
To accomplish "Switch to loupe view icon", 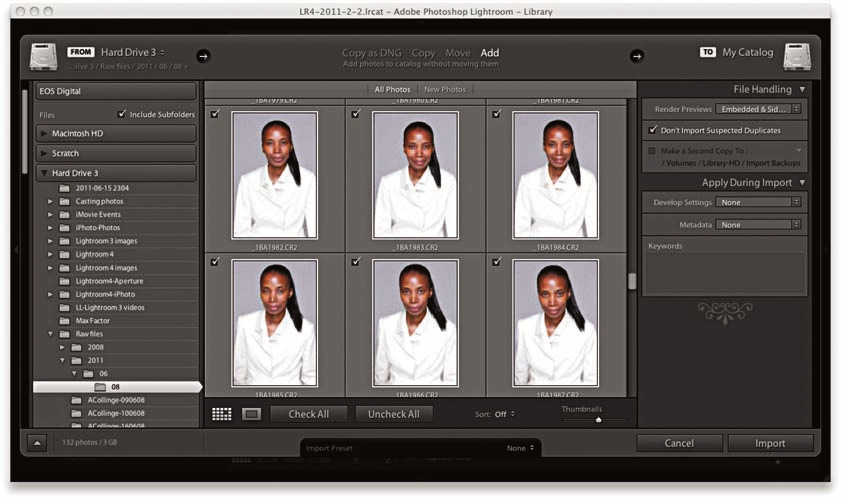I will coord(252,414).
